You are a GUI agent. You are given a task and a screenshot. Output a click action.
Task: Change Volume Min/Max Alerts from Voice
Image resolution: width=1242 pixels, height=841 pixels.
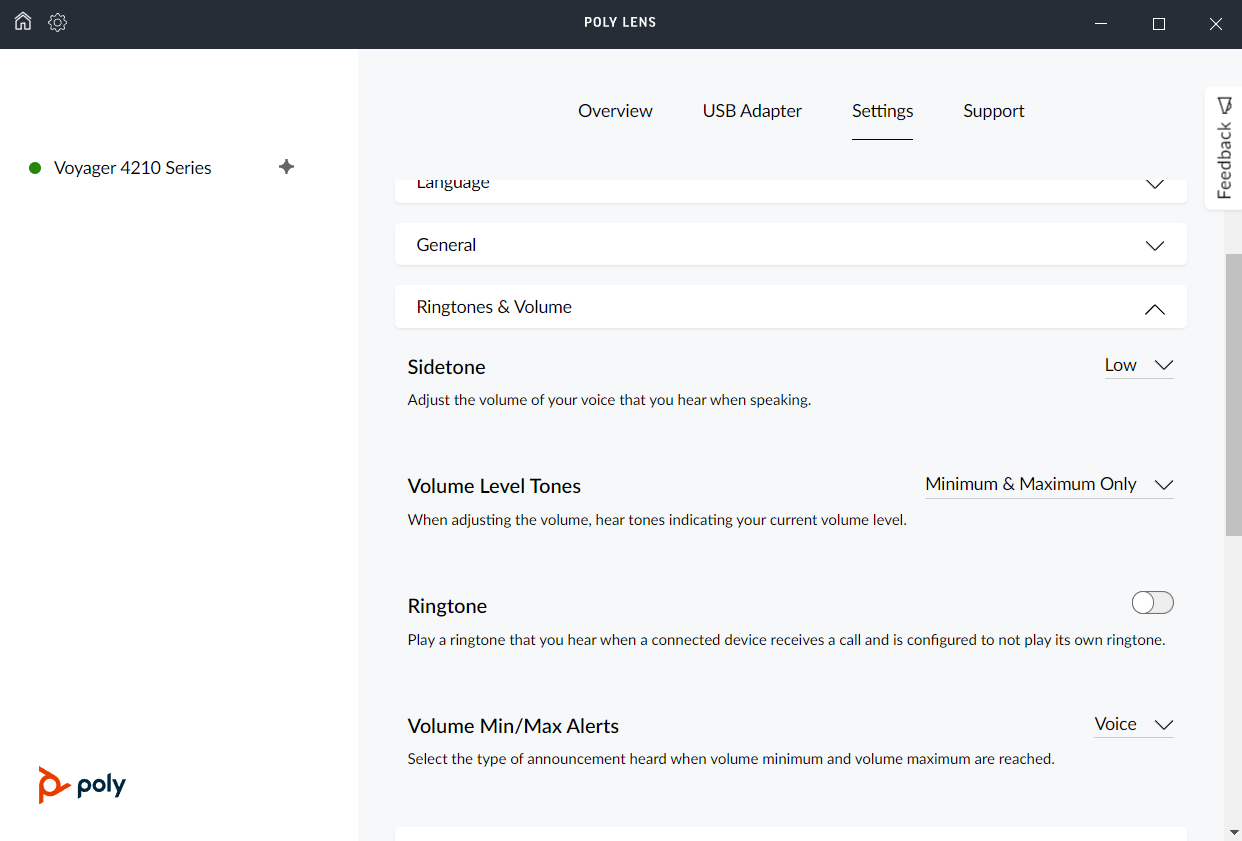pos(1133,724)
